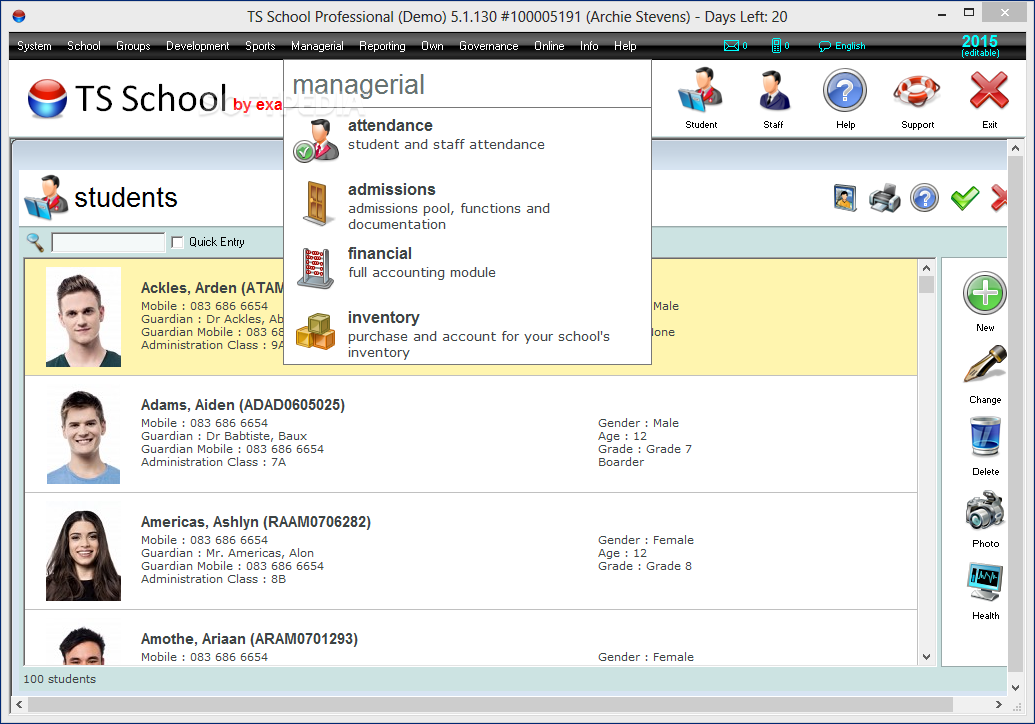Click the Grade : Grade 7 text
The width and height of the screenshot is (1035, 724).
[645, 449]
